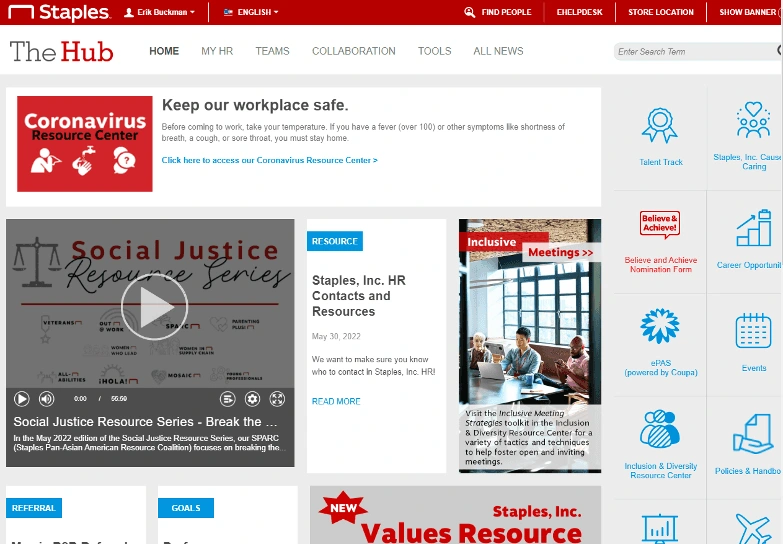
Task: Open the Believe and Achieve Nomination Form icon
Action: [x=660, y=223]
